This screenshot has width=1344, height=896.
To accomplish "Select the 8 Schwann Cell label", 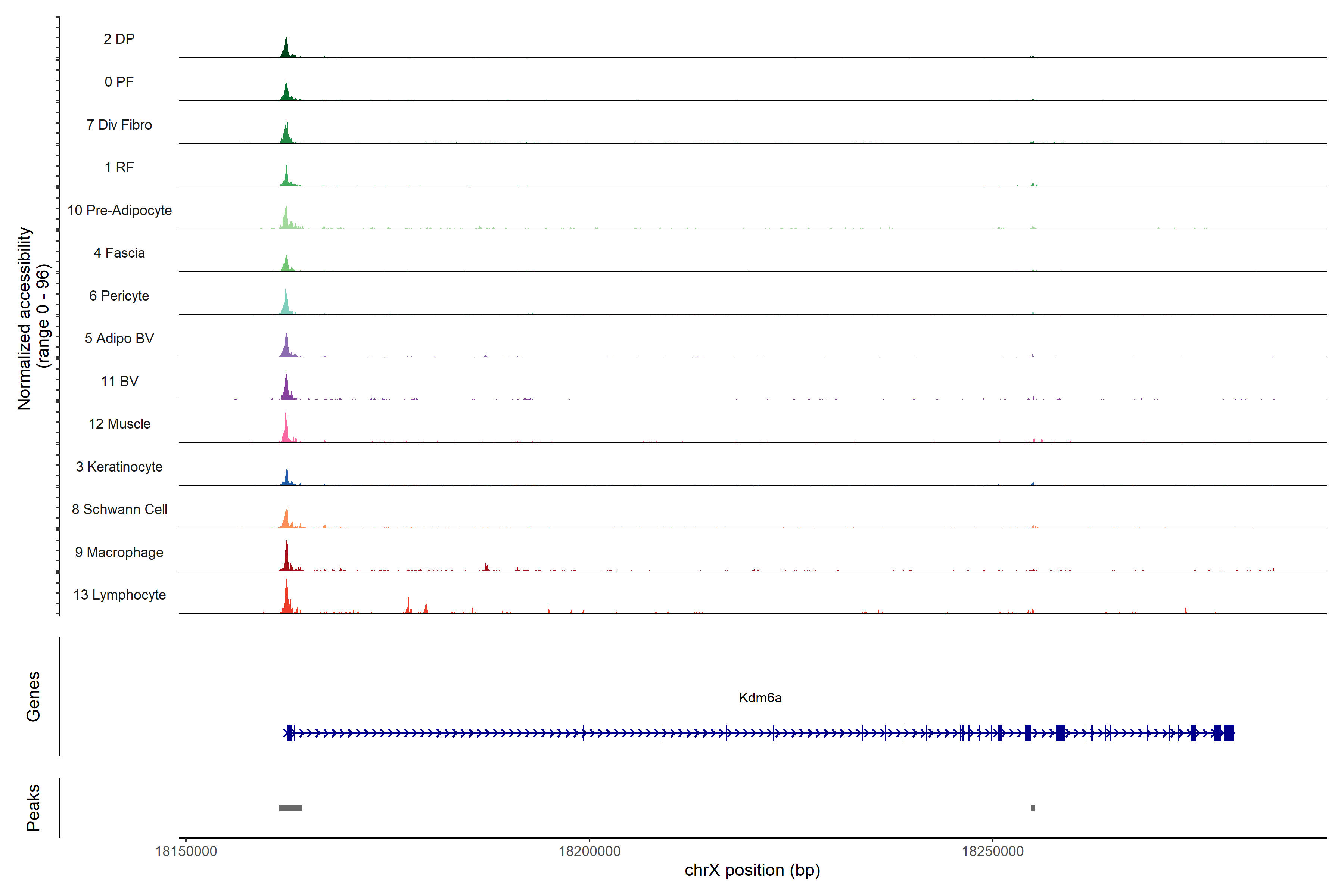I will click(x=119, y=509).
